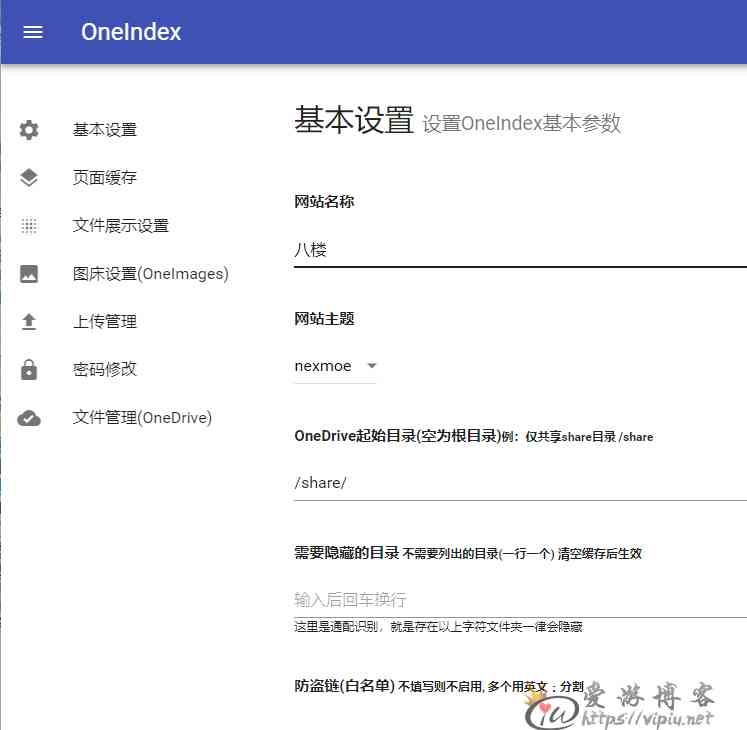Navigate to 上传管理
Viewport: 747px width, 730px height.
point(105,322)
